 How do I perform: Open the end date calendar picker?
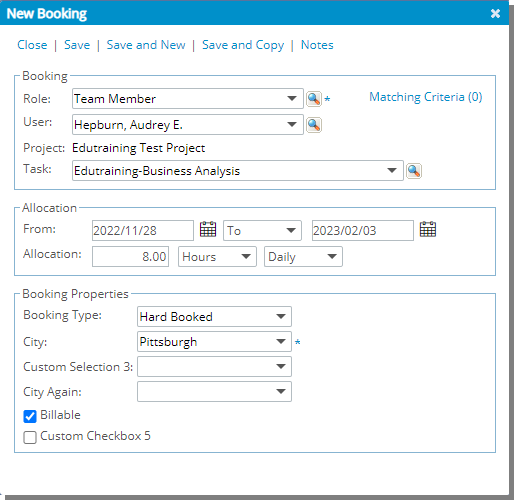click(428, 229)
